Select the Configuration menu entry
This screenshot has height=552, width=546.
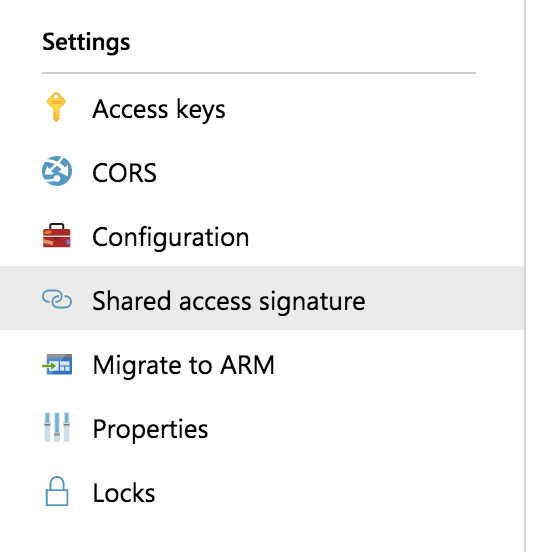(x=170, y=237)
